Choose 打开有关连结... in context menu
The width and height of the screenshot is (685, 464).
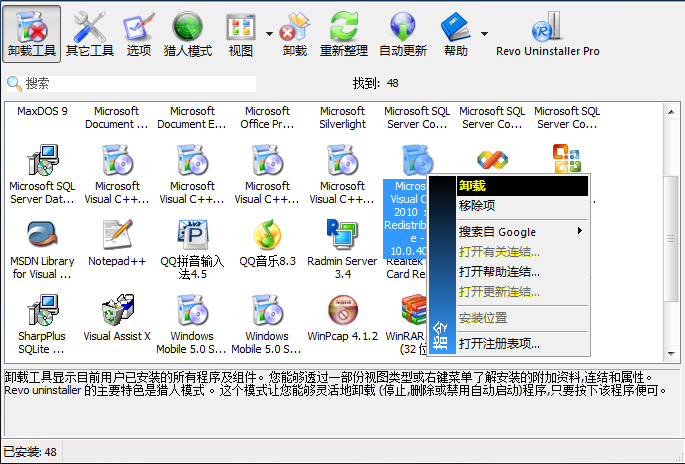(522, 252)
